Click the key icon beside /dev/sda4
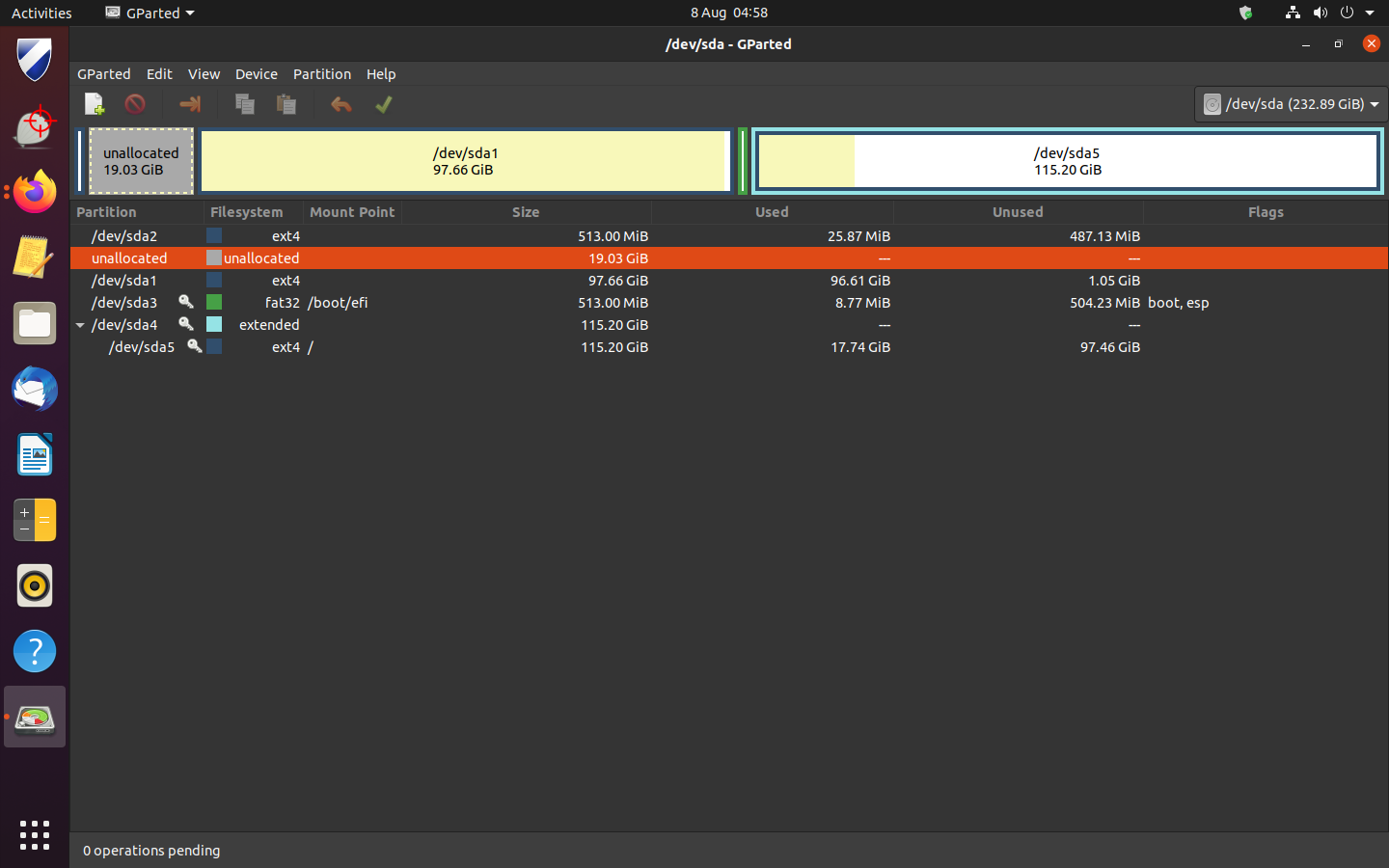The width and height of the screenshot is (1389, 868). coord(186,324)
